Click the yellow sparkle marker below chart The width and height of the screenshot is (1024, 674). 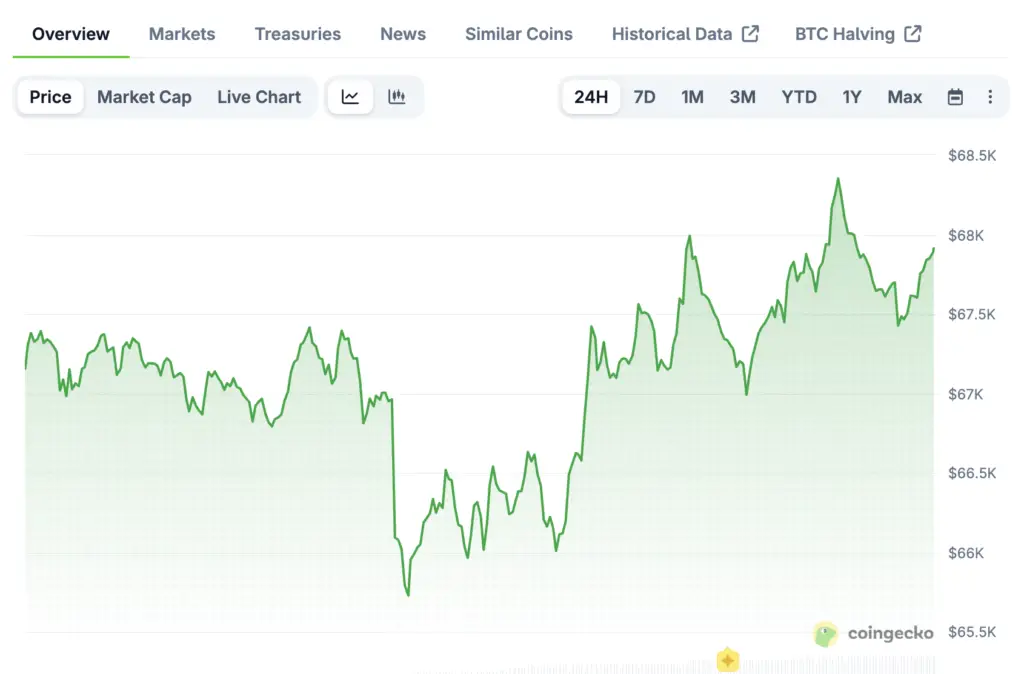[728, 661]
